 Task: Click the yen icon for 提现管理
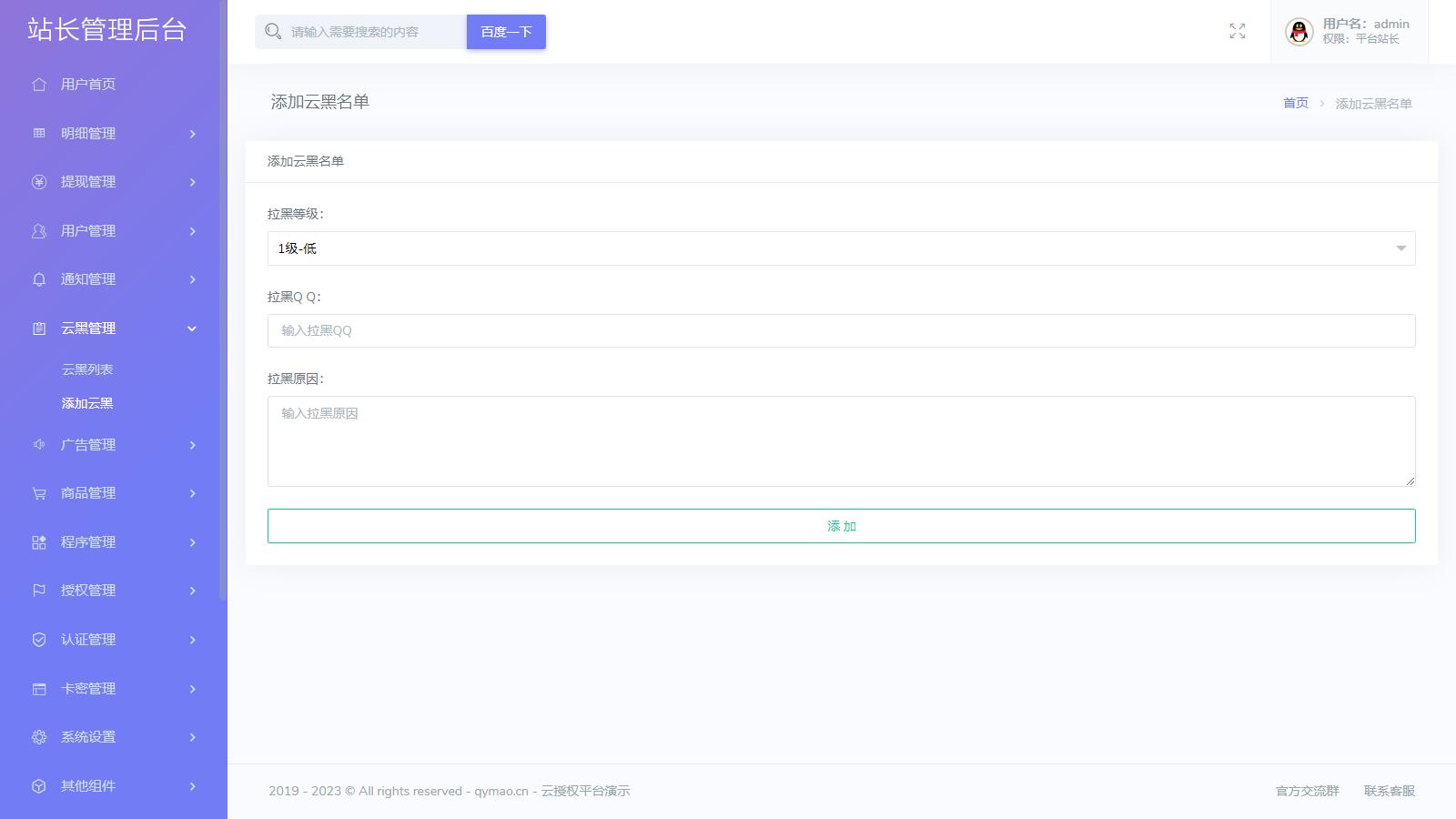pyautogui.click(x=38, y=182)
